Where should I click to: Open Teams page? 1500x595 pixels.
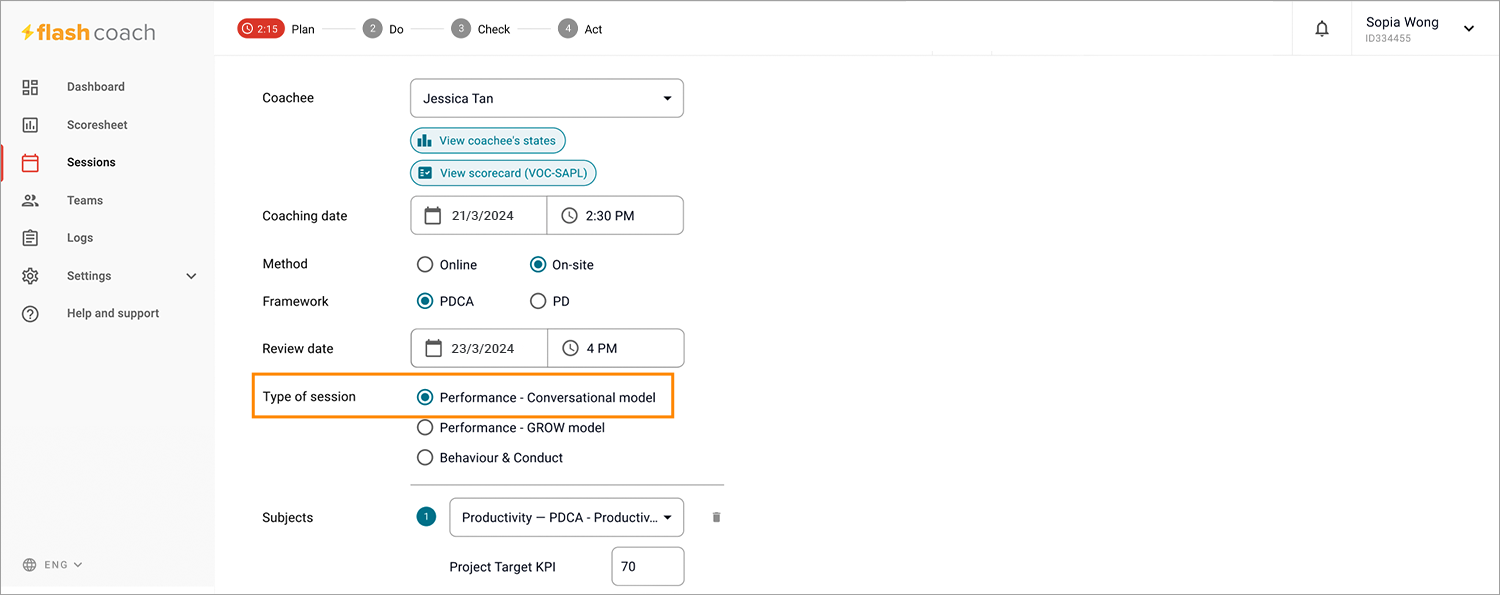(x=85, y=200)
